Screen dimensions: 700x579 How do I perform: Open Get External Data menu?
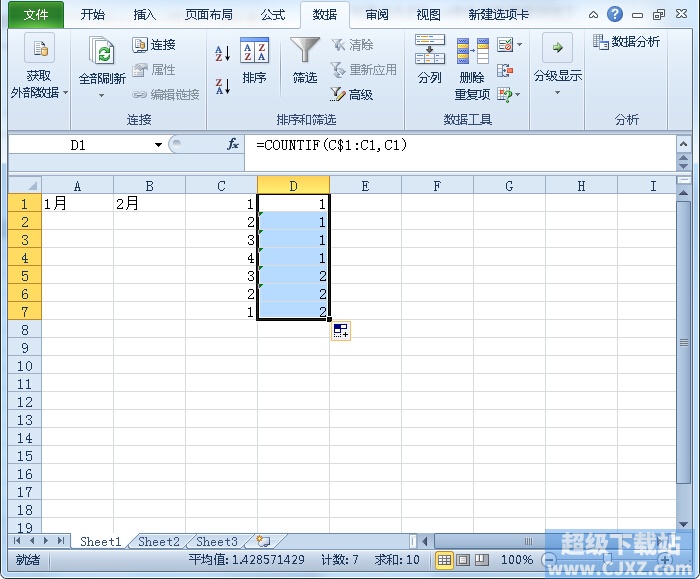[39, 67]
